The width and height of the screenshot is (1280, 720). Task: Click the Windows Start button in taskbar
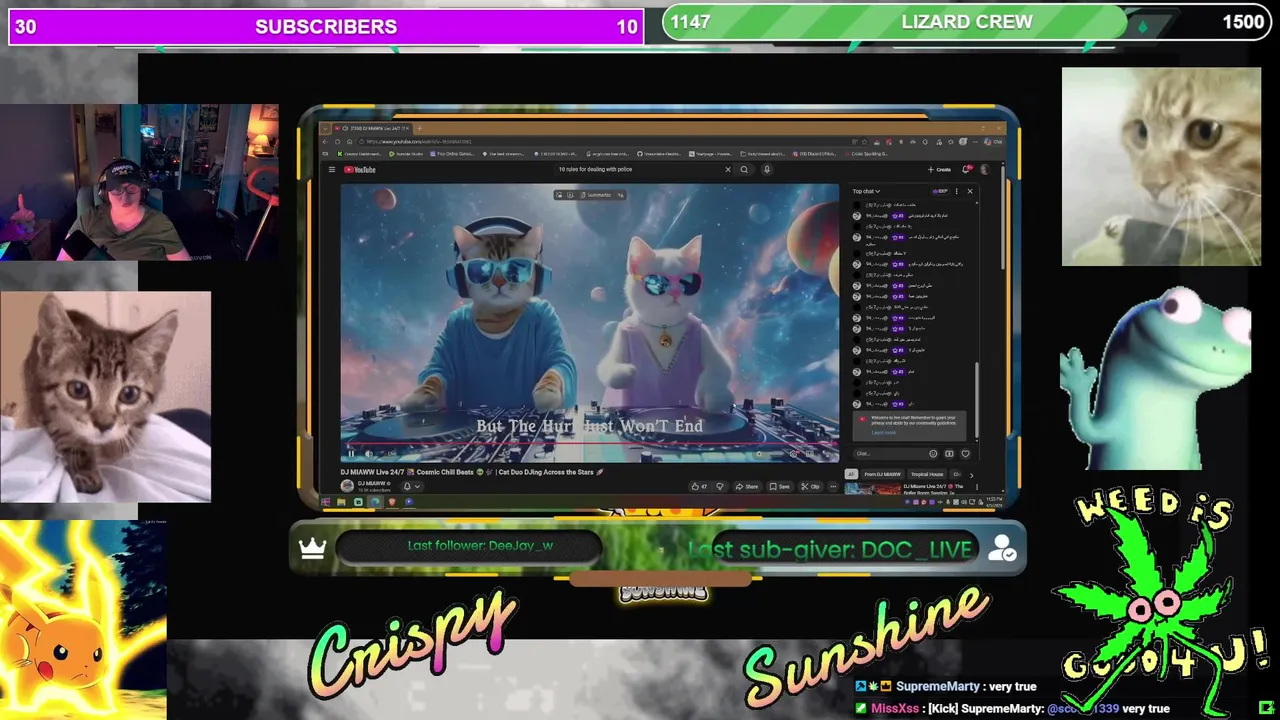326,502
